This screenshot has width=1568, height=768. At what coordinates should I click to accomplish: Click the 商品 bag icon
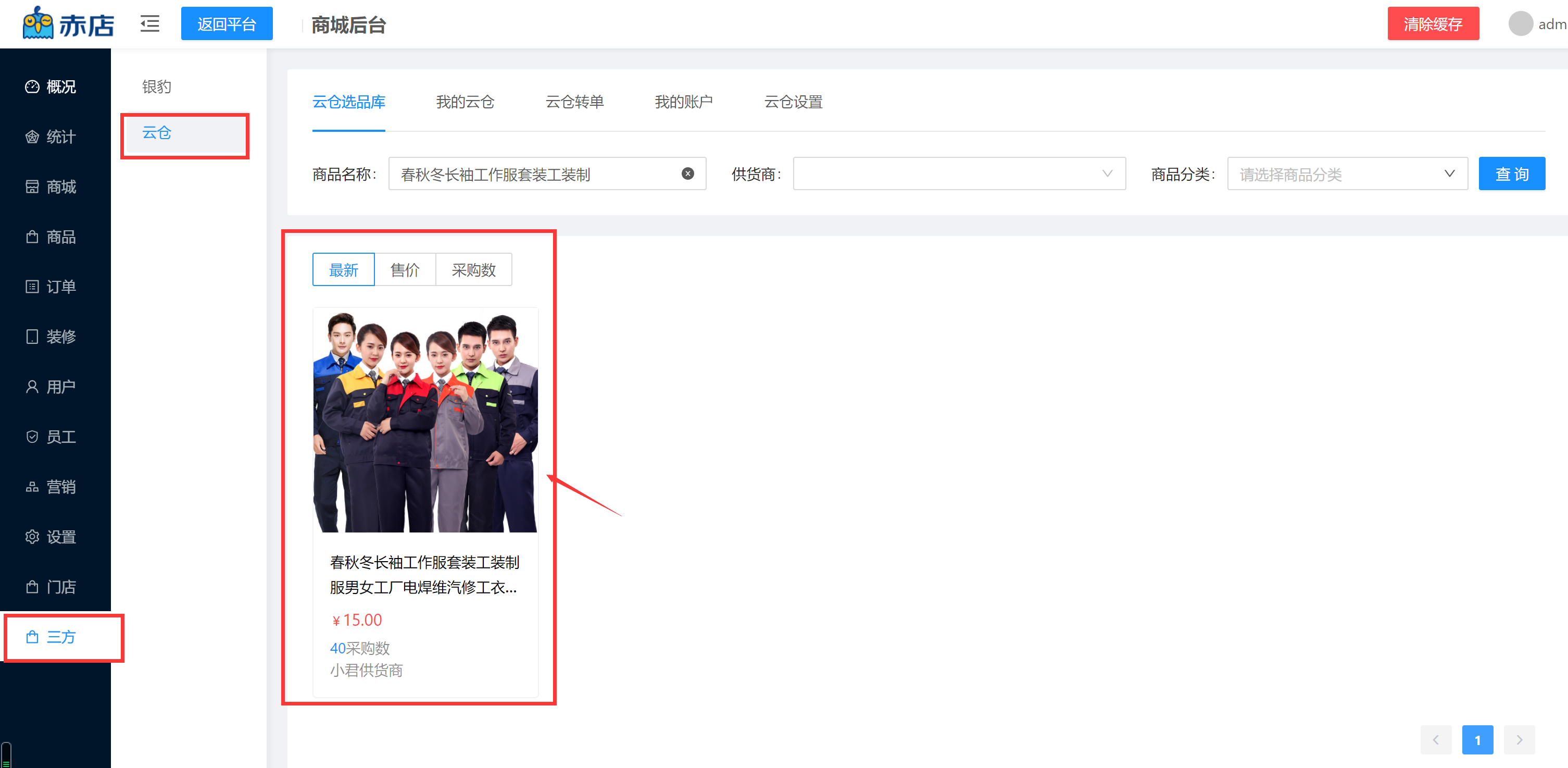[x=32, y=237]
